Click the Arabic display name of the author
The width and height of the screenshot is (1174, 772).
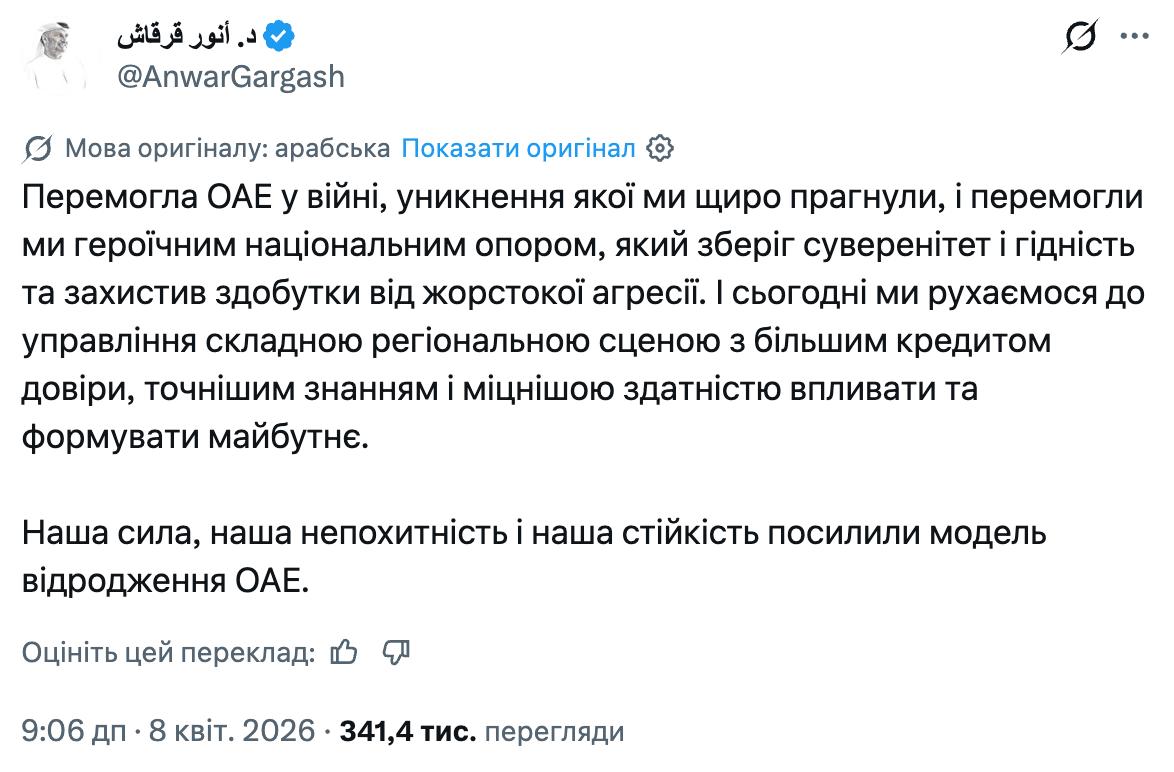[188, 37]
